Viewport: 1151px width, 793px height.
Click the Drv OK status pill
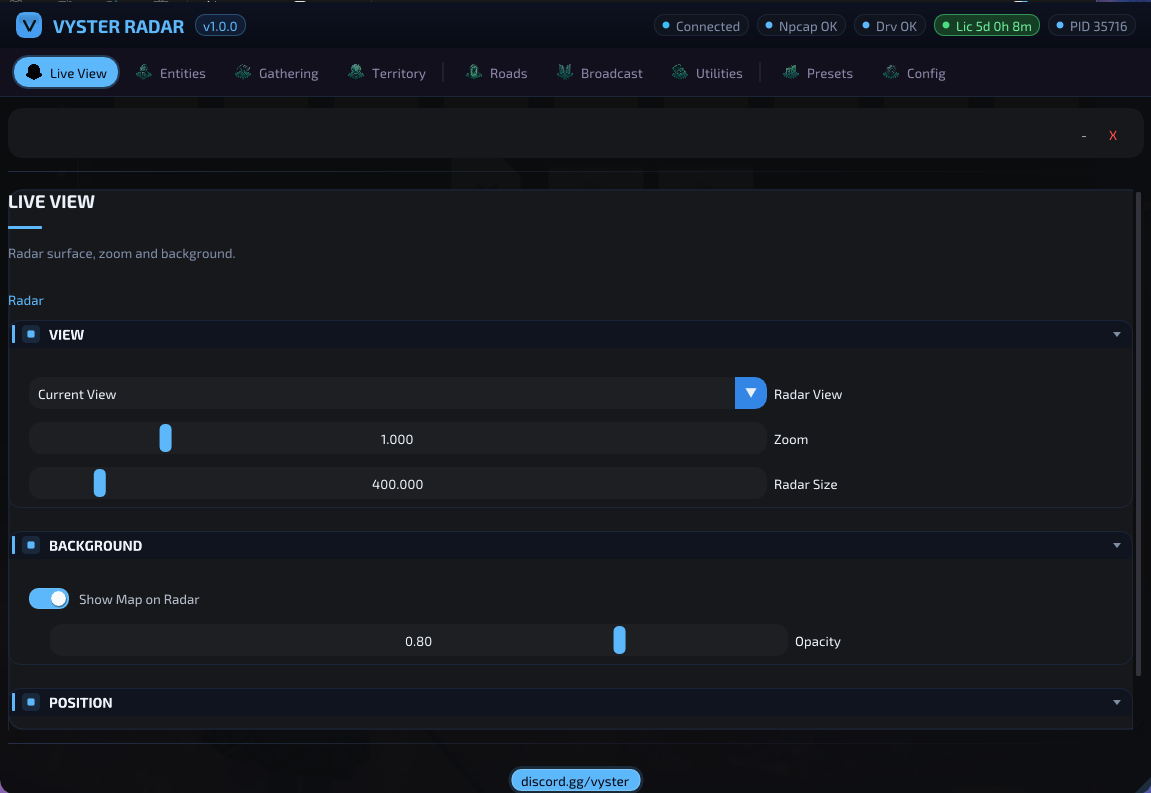click(x=889, y=26)
